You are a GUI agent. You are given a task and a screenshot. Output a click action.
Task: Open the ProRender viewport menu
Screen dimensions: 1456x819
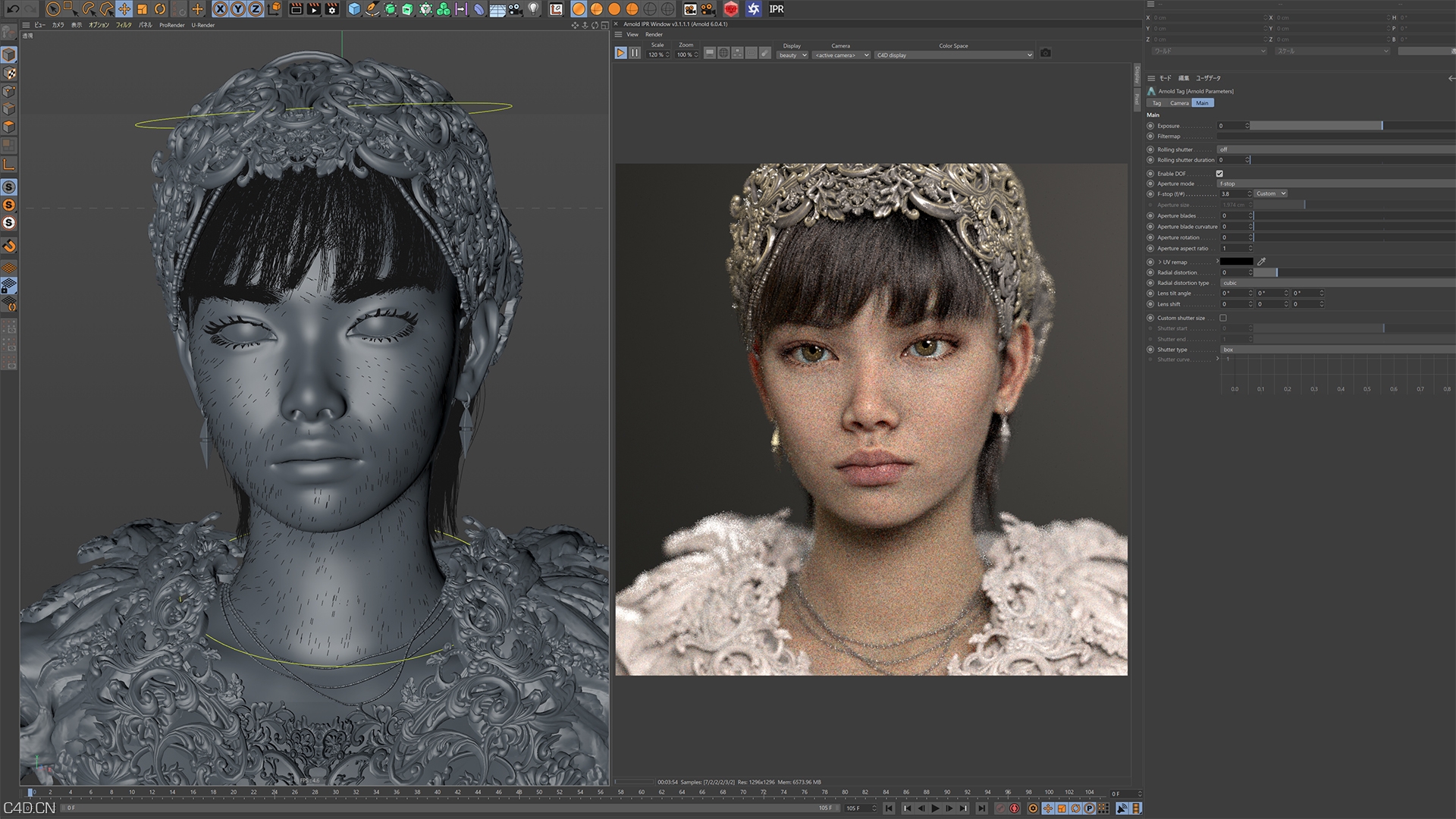click(172, 25)
